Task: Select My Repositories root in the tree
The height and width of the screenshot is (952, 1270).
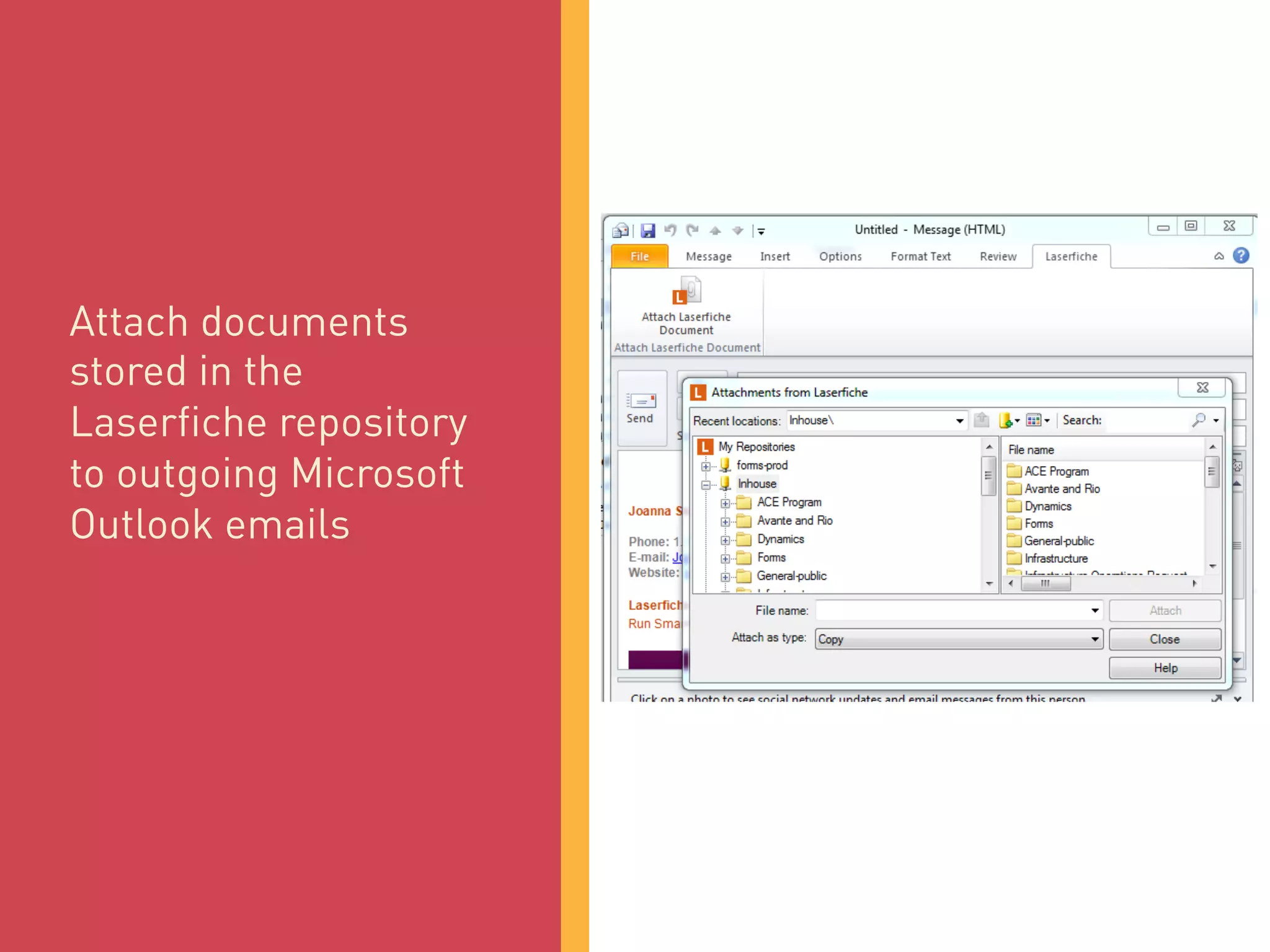Action: point(756,447)
